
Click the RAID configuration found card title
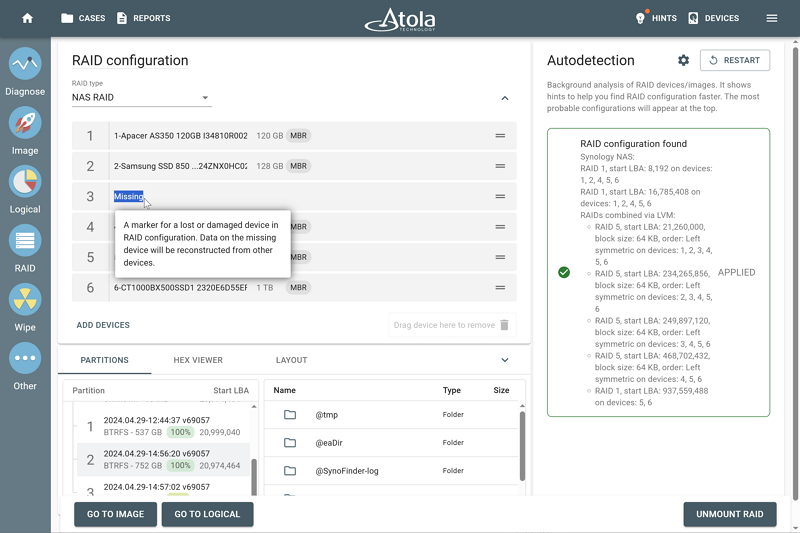(633, 144)
